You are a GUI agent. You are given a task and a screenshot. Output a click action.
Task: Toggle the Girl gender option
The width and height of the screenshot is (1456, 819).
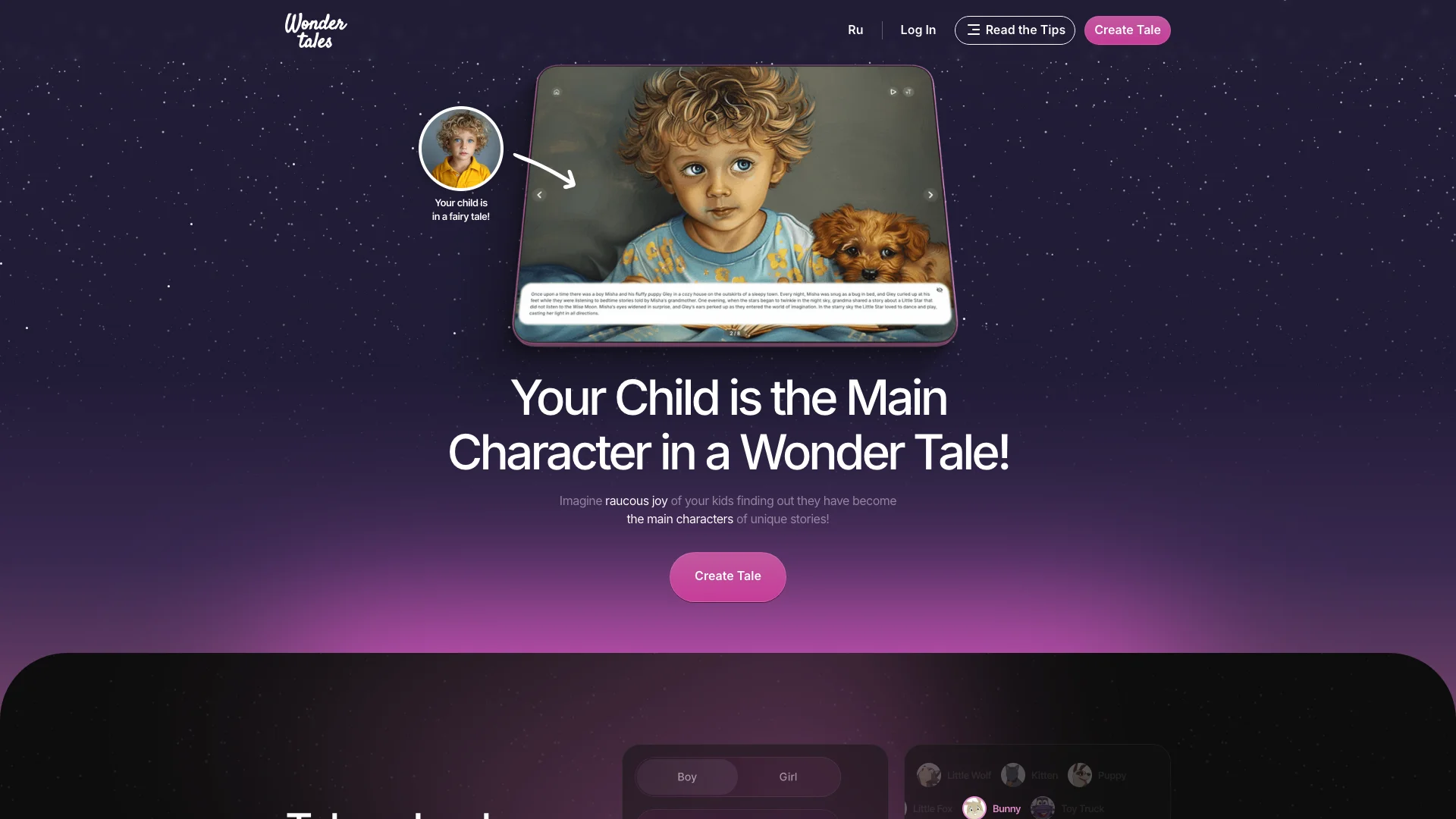(x=788, y=777)
